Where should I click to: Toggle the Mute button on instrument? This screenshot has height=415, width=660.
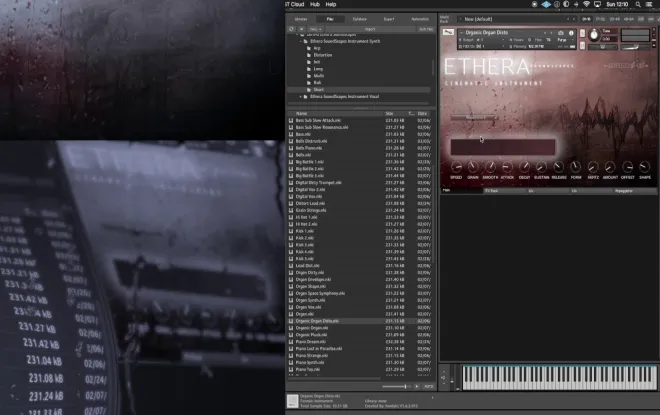583,45
